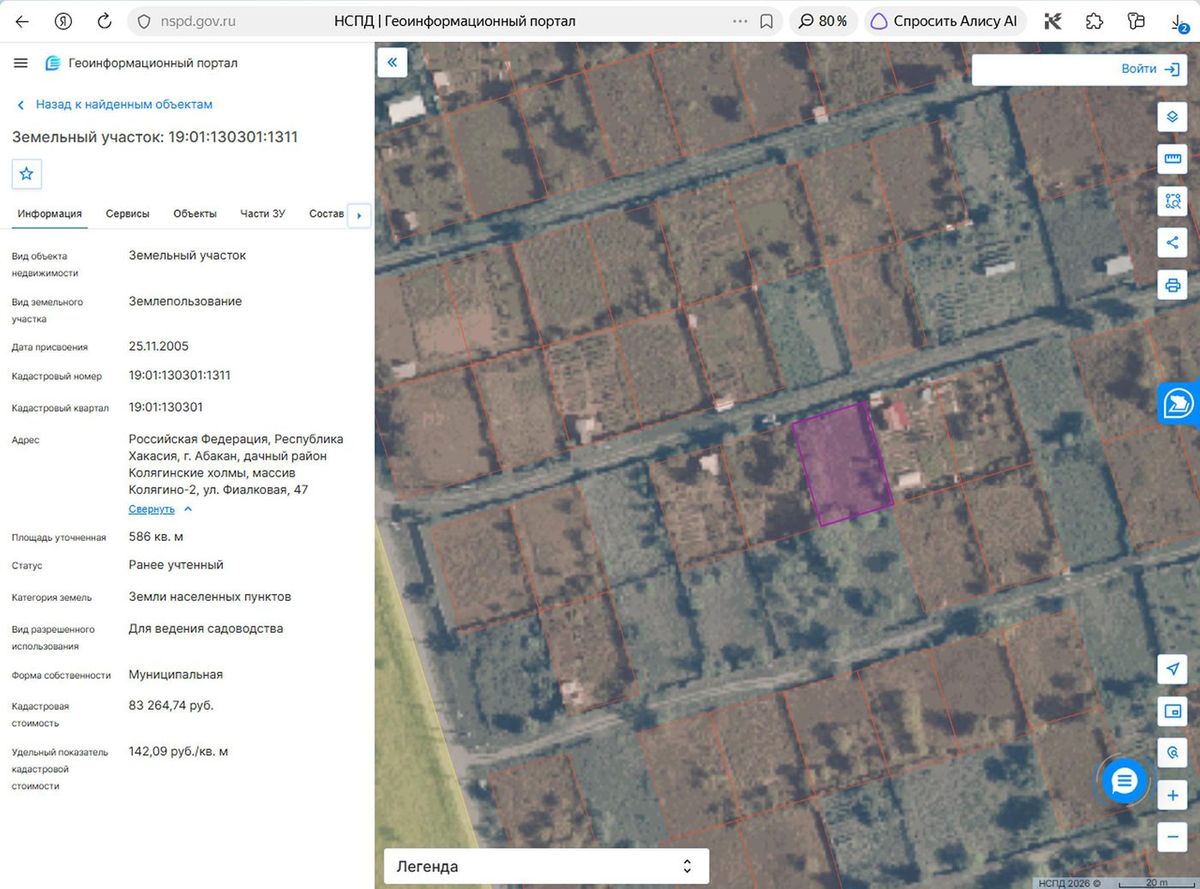The height and width of the screenshot is (889, 1200).
Task: Open the Объекты tab
Action: point(195,213)
